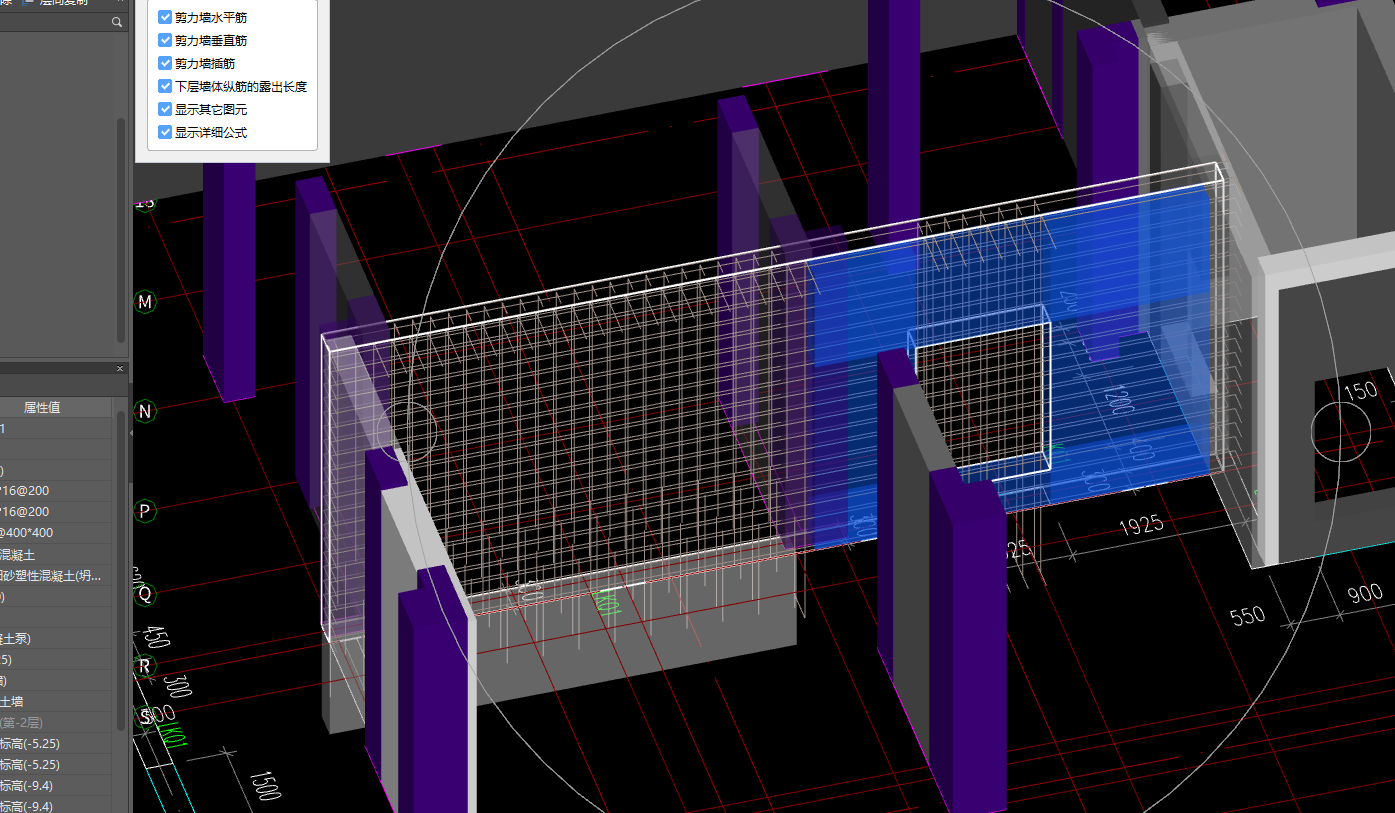
Task: Select axis marker Q
Action: tap(146, 595)
